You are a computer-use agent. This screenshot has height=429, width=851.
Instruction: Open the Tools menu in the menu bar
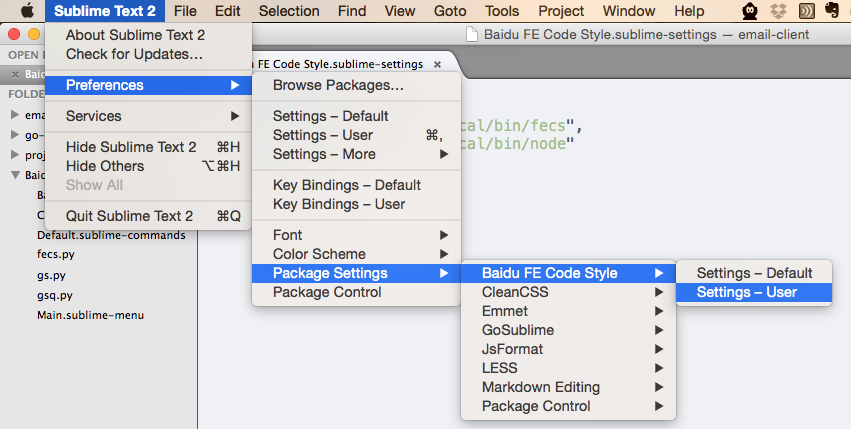(x=502, y=11)
